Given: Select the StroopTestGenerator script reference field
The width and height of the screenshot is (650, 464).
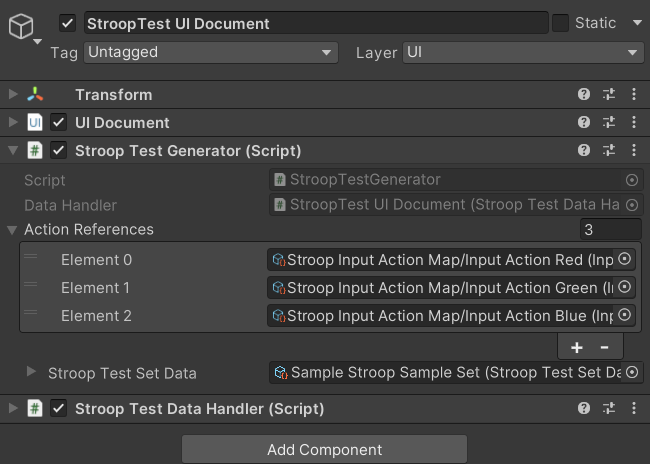Looking at the screenshot, I should pos(456,180).
